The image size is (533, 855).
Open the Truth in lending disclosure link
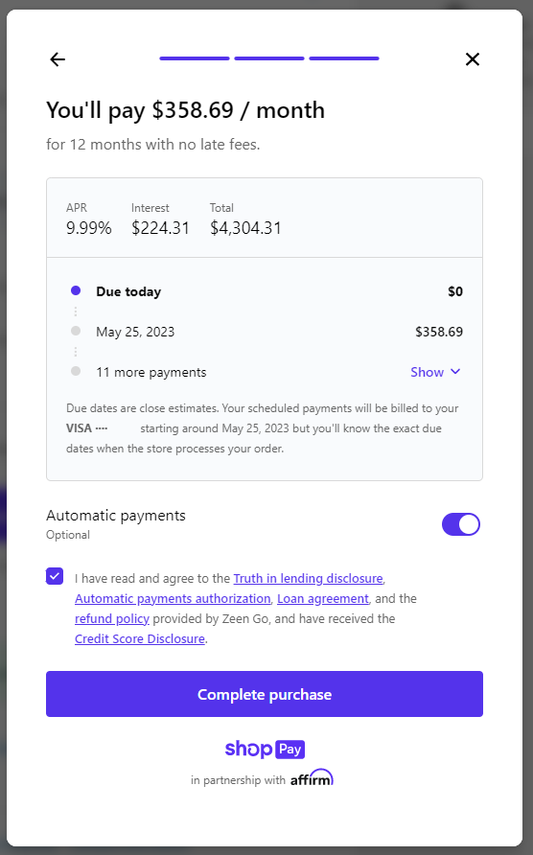308,578
